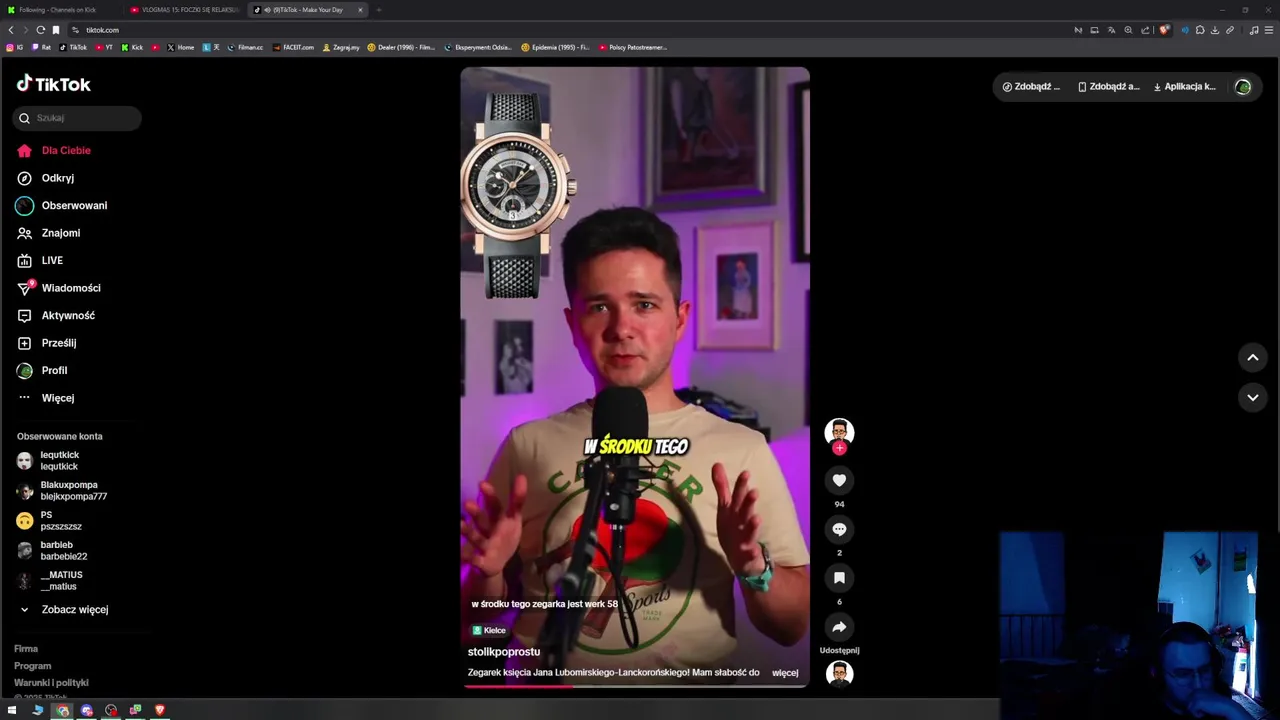Open followed account __MATIUS
The image size is (1280, 720).
coord(49,581)
